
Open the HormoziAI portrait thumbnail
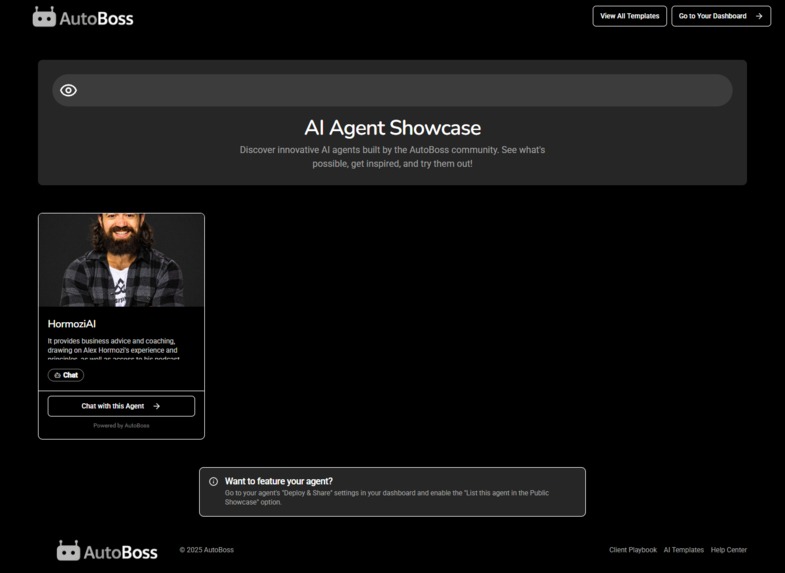[x=121, y=260]
